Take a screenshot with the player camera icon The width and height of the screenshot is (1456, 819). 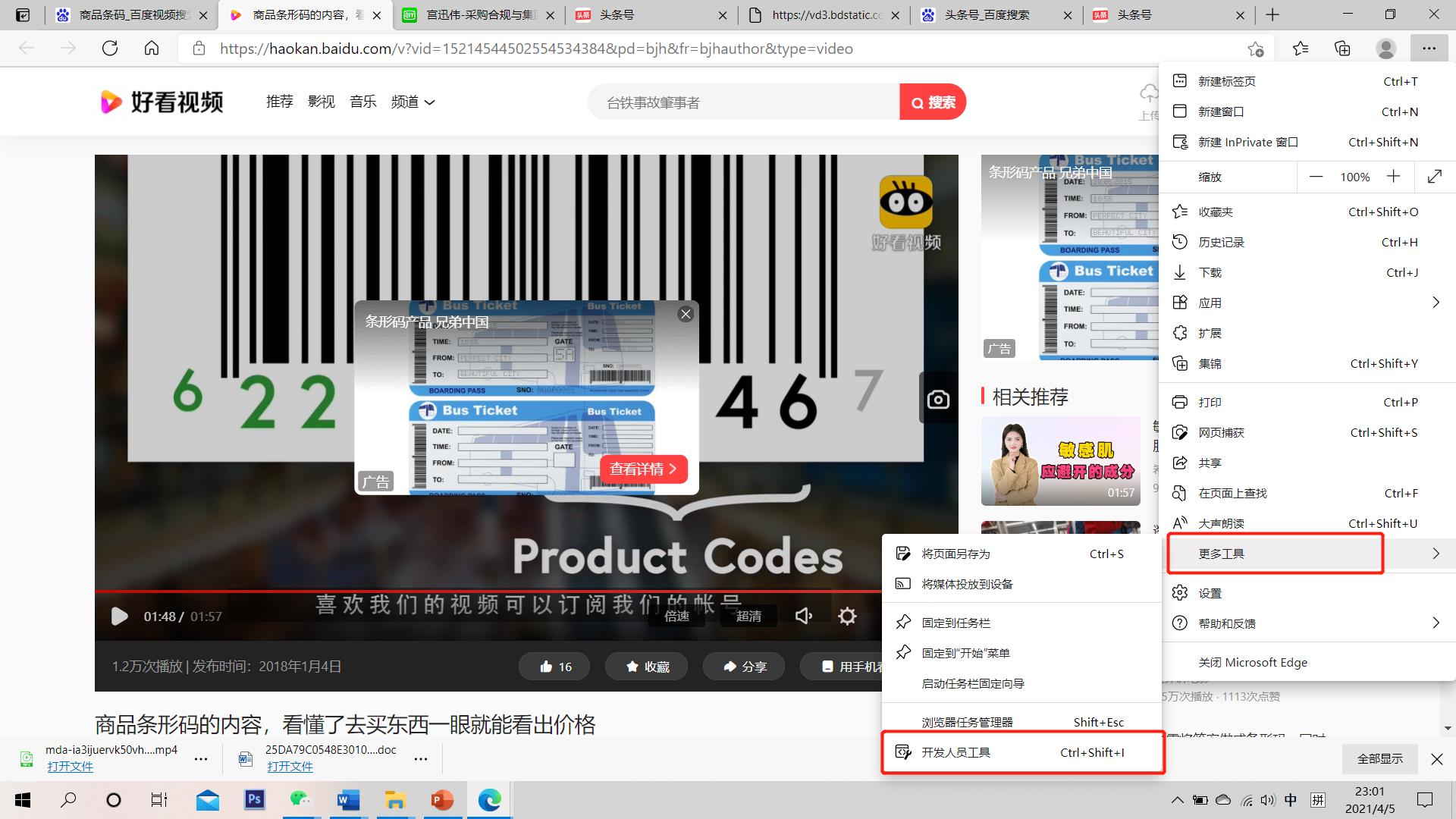(x=938, y=399)
